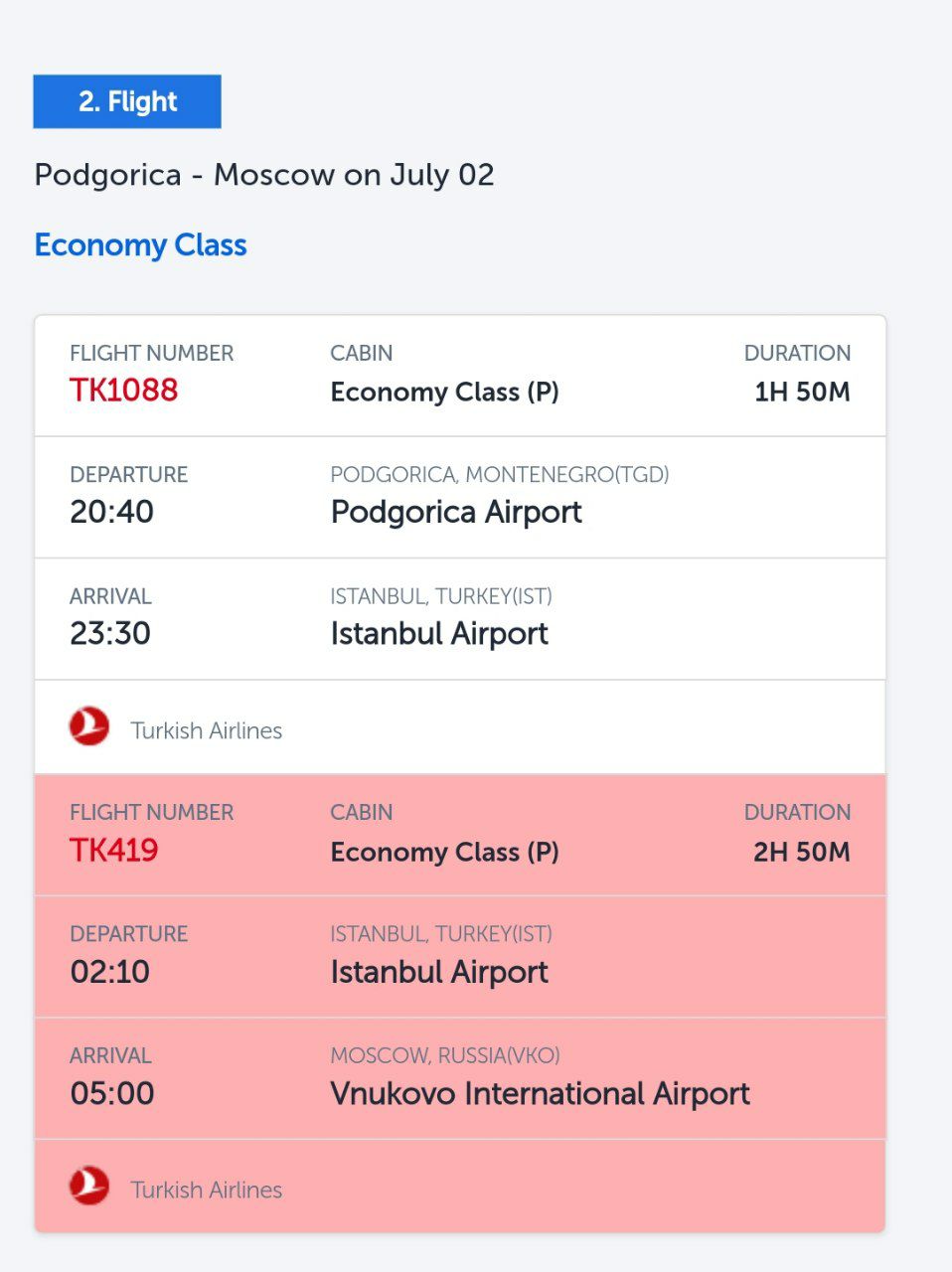Click the Turkish Airlines logo for TK1088
Viewport: 952px width, 1272px height.
coord(89,726)
